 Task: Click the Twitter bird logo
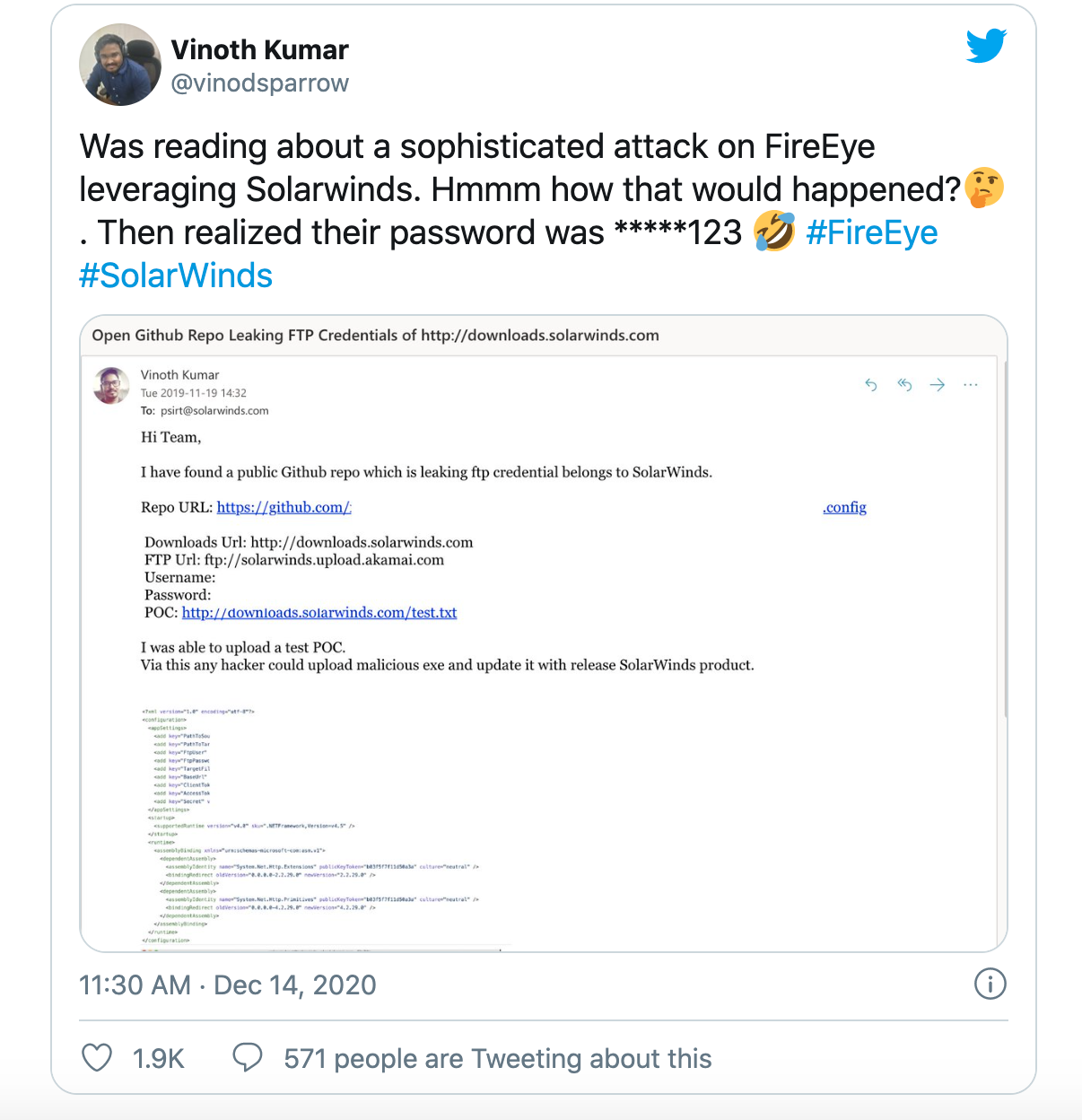(986, 46)
